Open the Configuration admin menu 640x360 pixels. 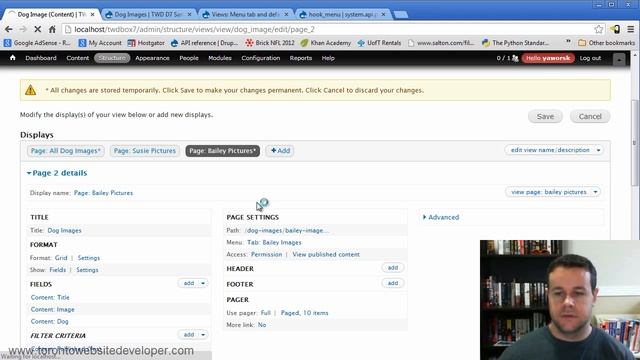[261, 58]
